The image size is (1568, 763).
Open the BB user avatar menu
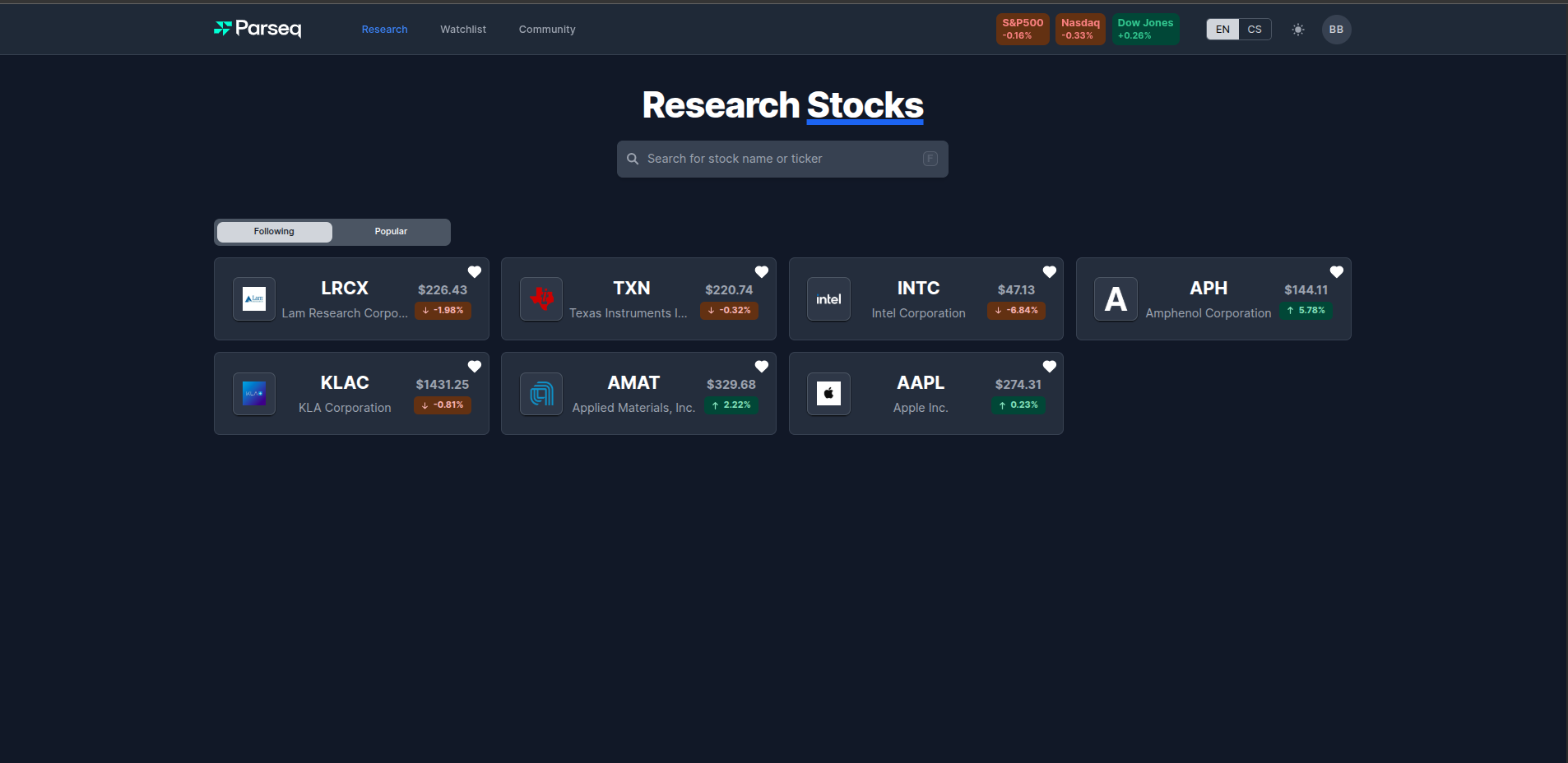coord(1336,30)
